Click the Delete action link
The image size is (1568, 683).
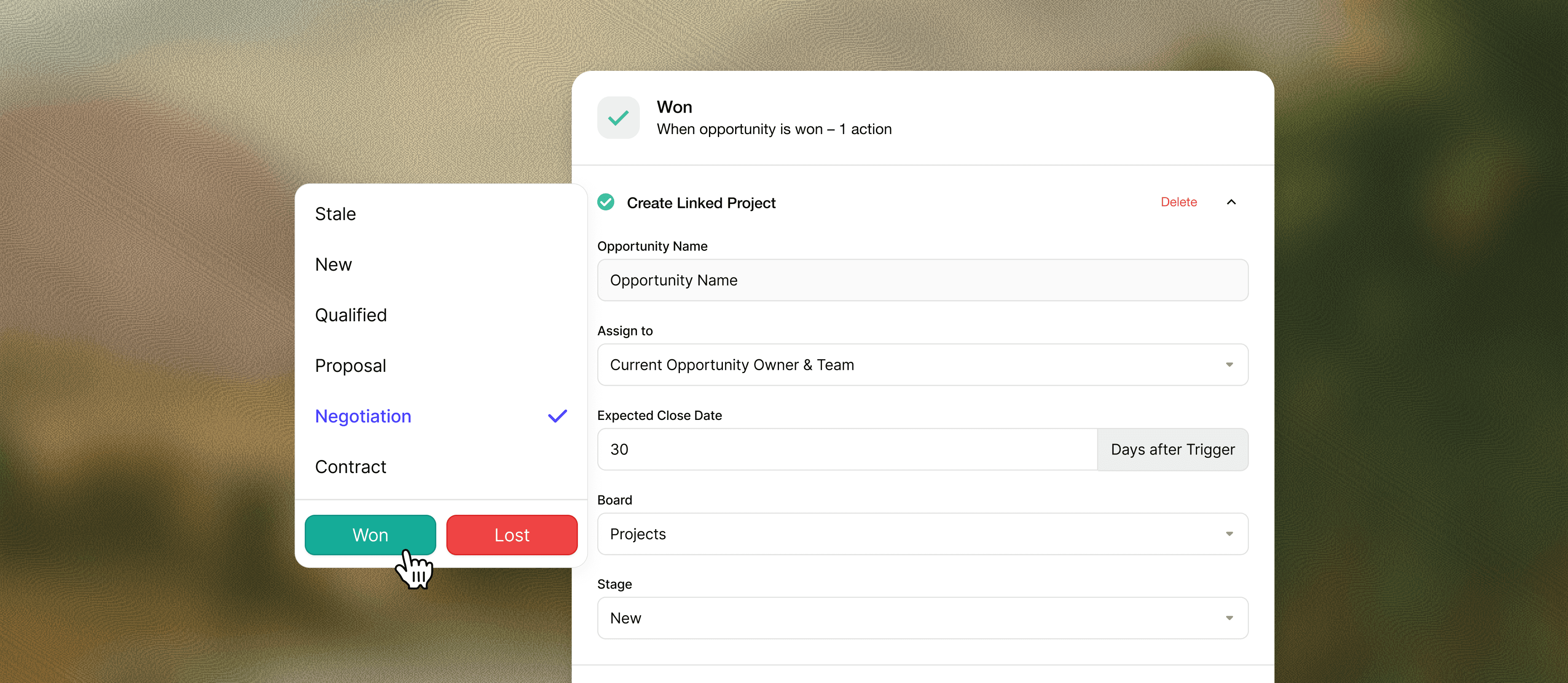[1179, 202]
